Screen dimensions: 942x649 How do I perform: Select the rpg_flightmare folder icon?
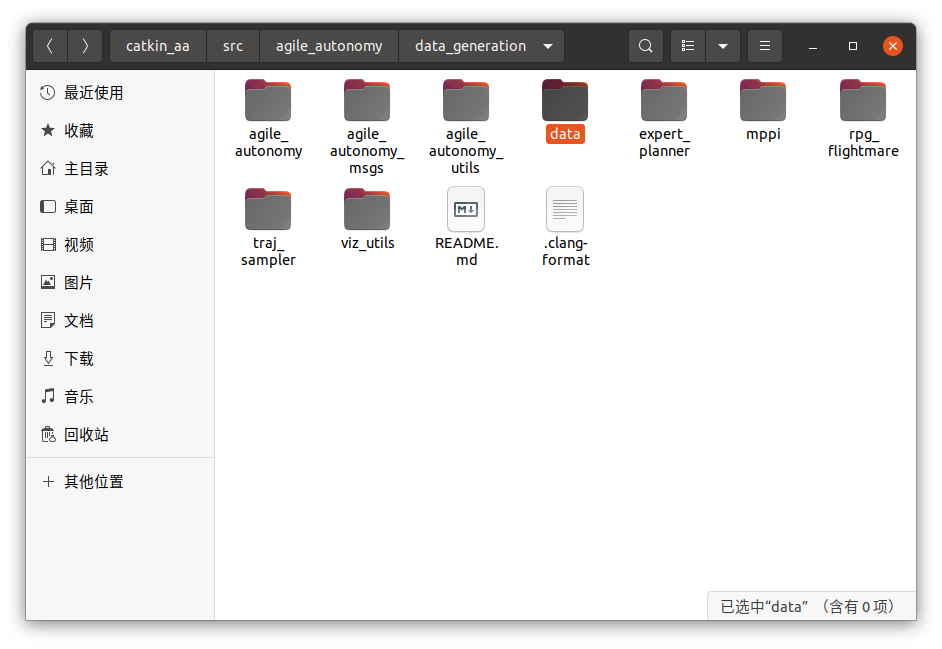coord(863,100)
